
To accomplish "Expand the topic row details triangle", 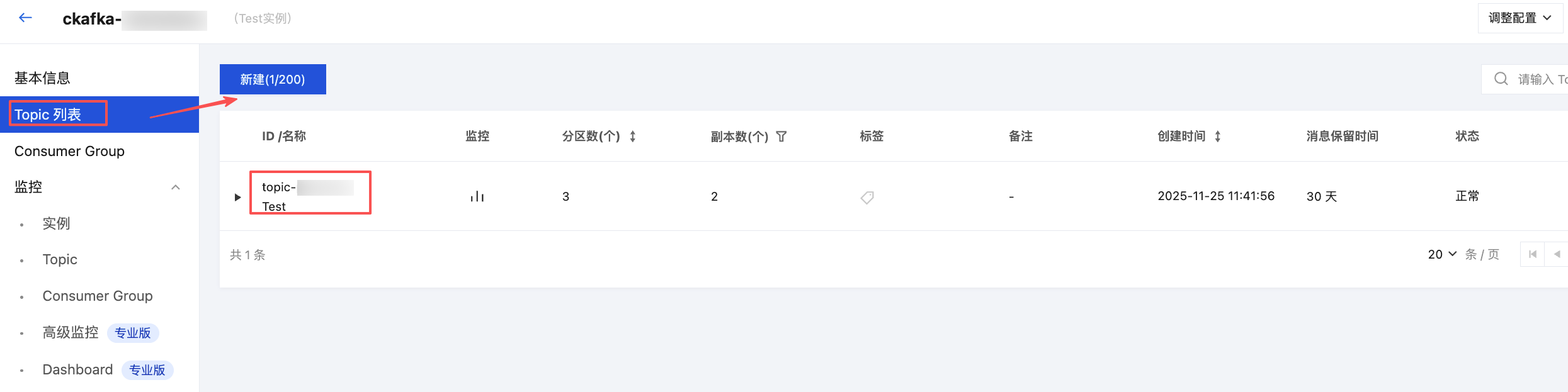I will pyautogui.click(x=237, y=197).
